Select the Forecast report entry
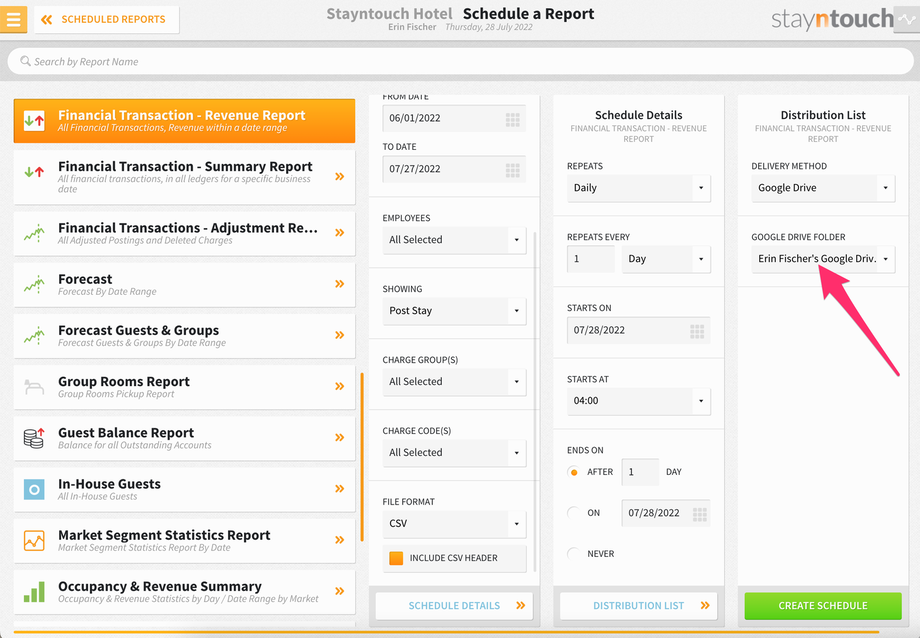 click(184, 284)
